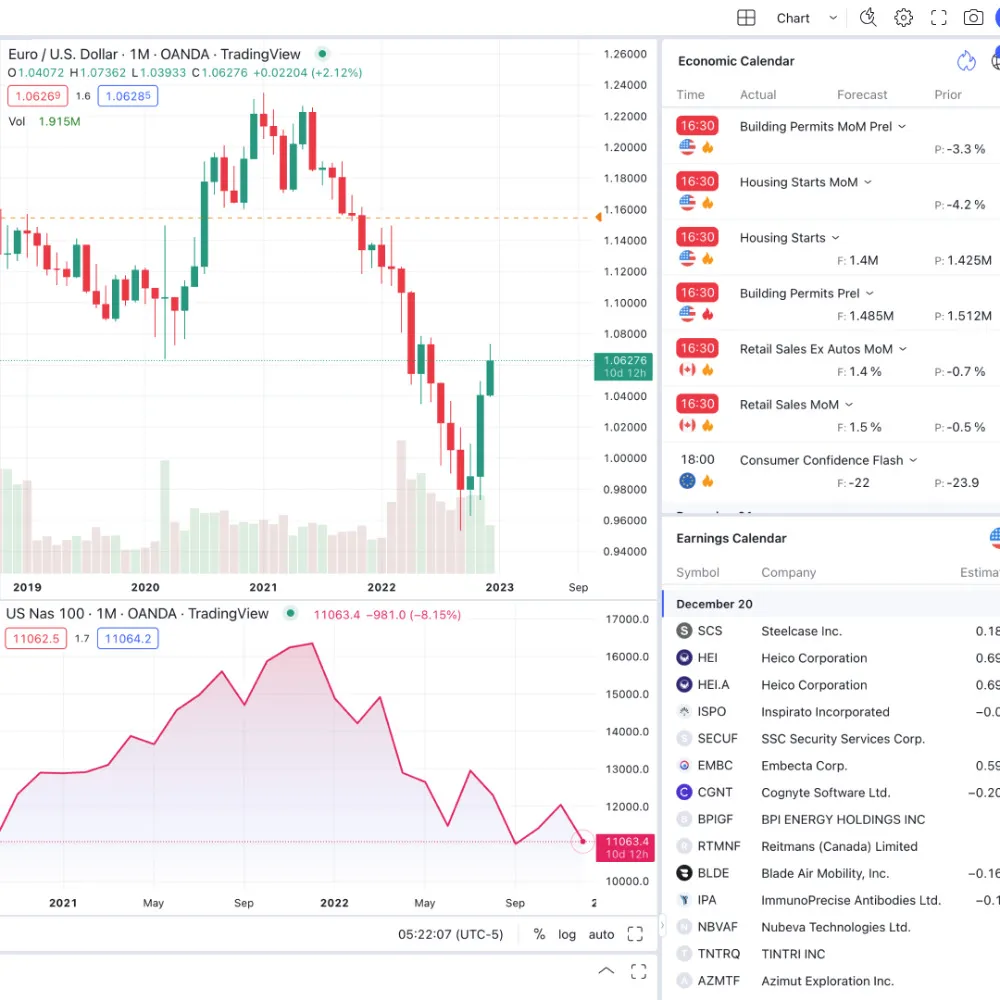Image resolution: width=1000 pixels, height=1000 pixels.
Task: Expand Retail Sales Ex Autos MoM event
Action: click(902, 348)
